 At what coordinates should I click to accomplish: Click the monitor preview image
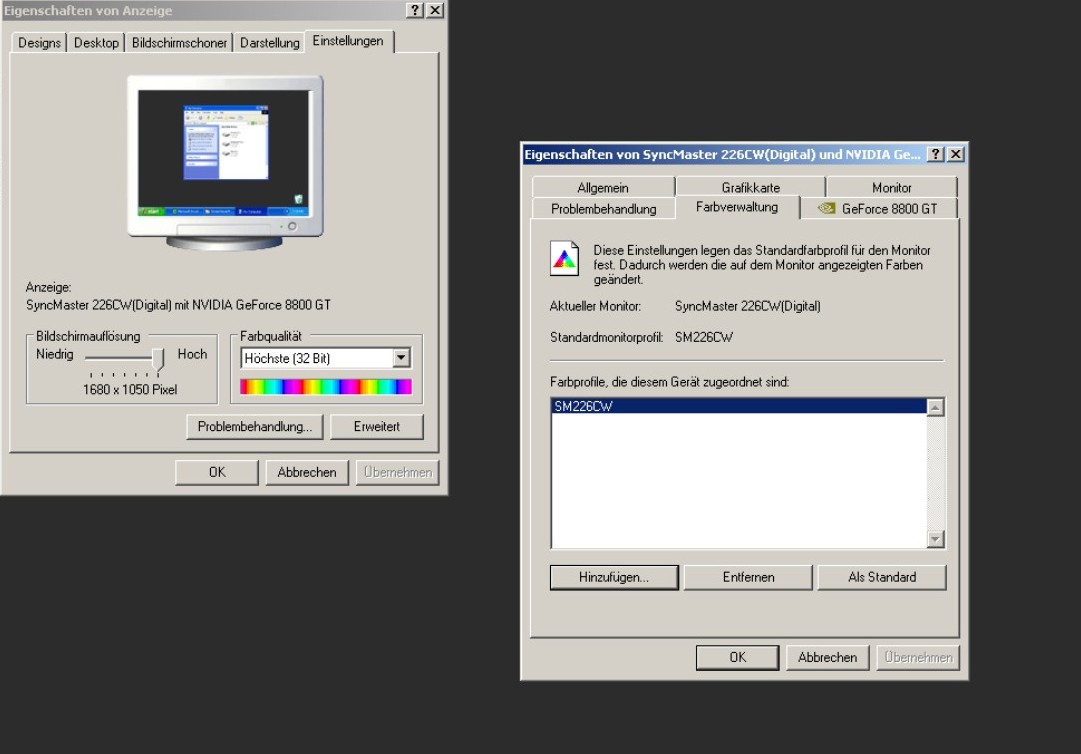[x=225, y=160]
